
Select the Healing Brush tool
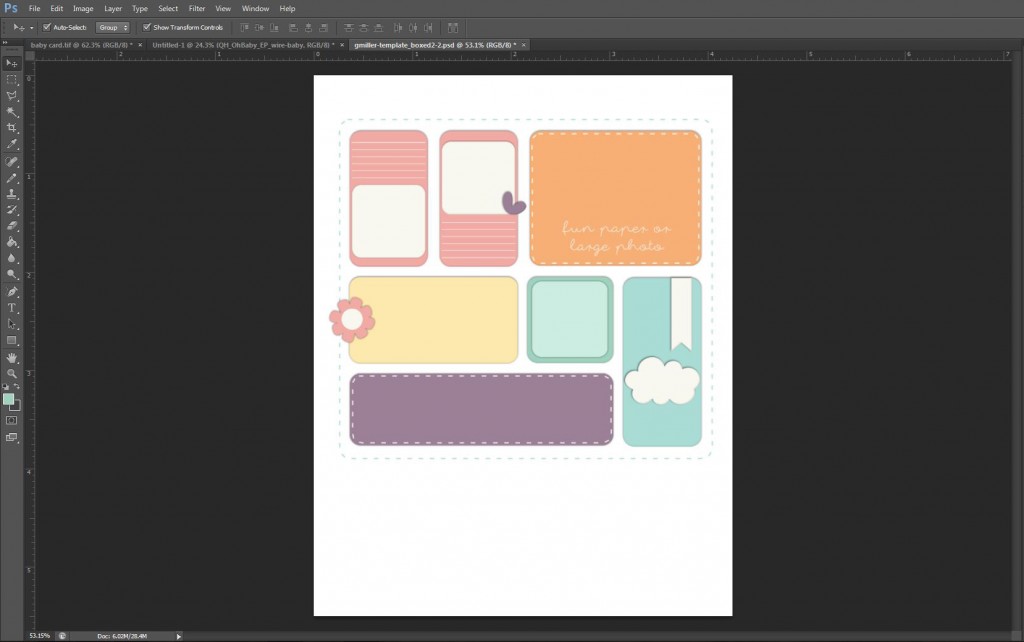click(x=12, y=162)
